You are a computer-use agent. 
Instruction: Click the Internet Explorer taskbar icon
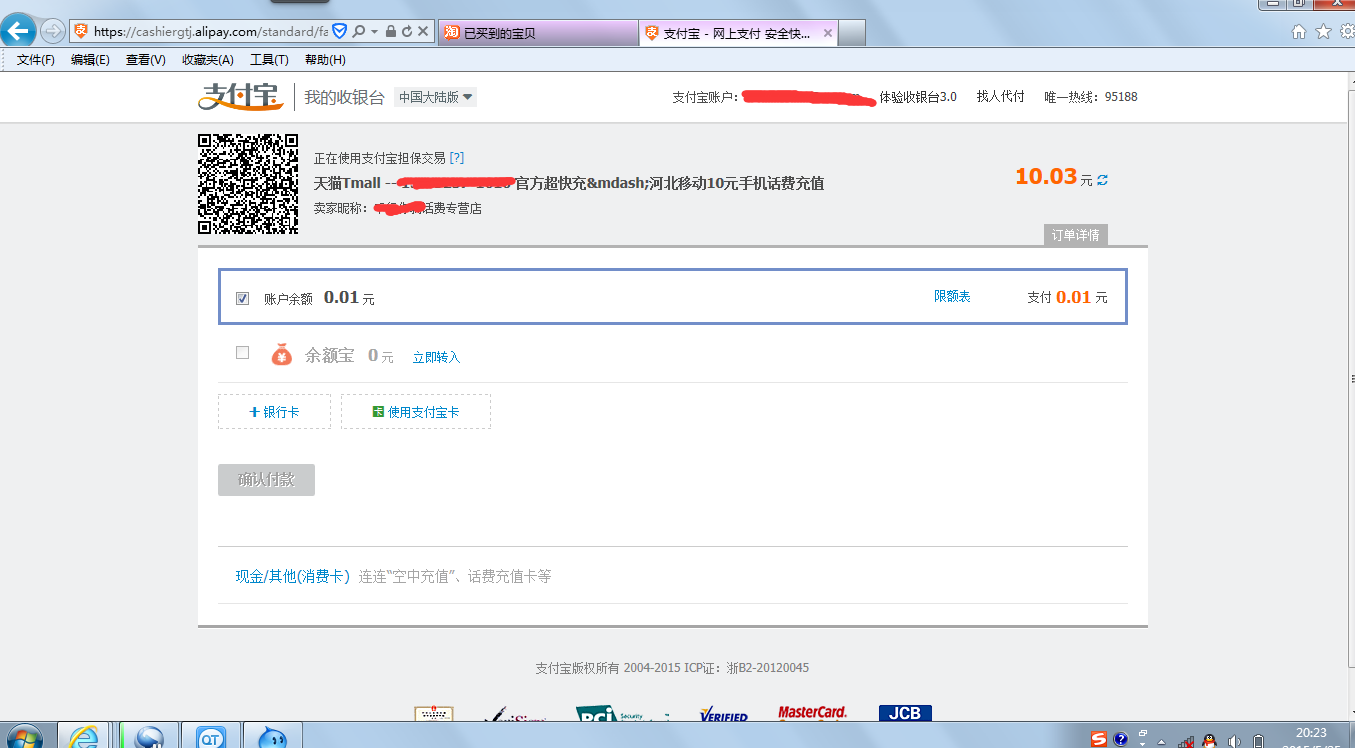(85, 737)
